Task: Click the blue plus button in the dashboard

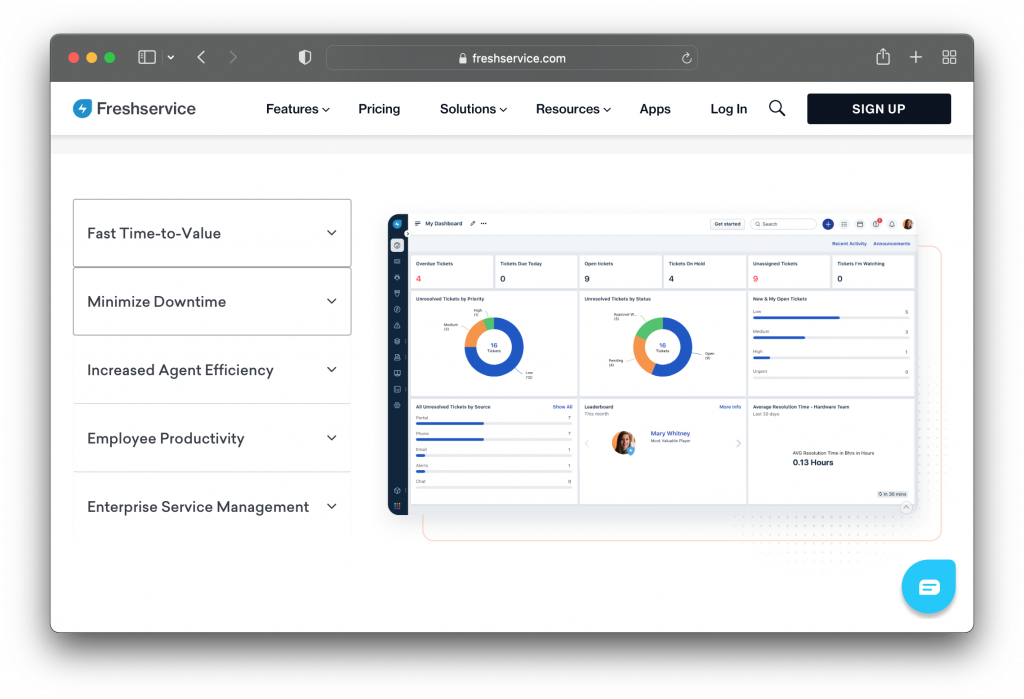Action: [x=828, y=224]
